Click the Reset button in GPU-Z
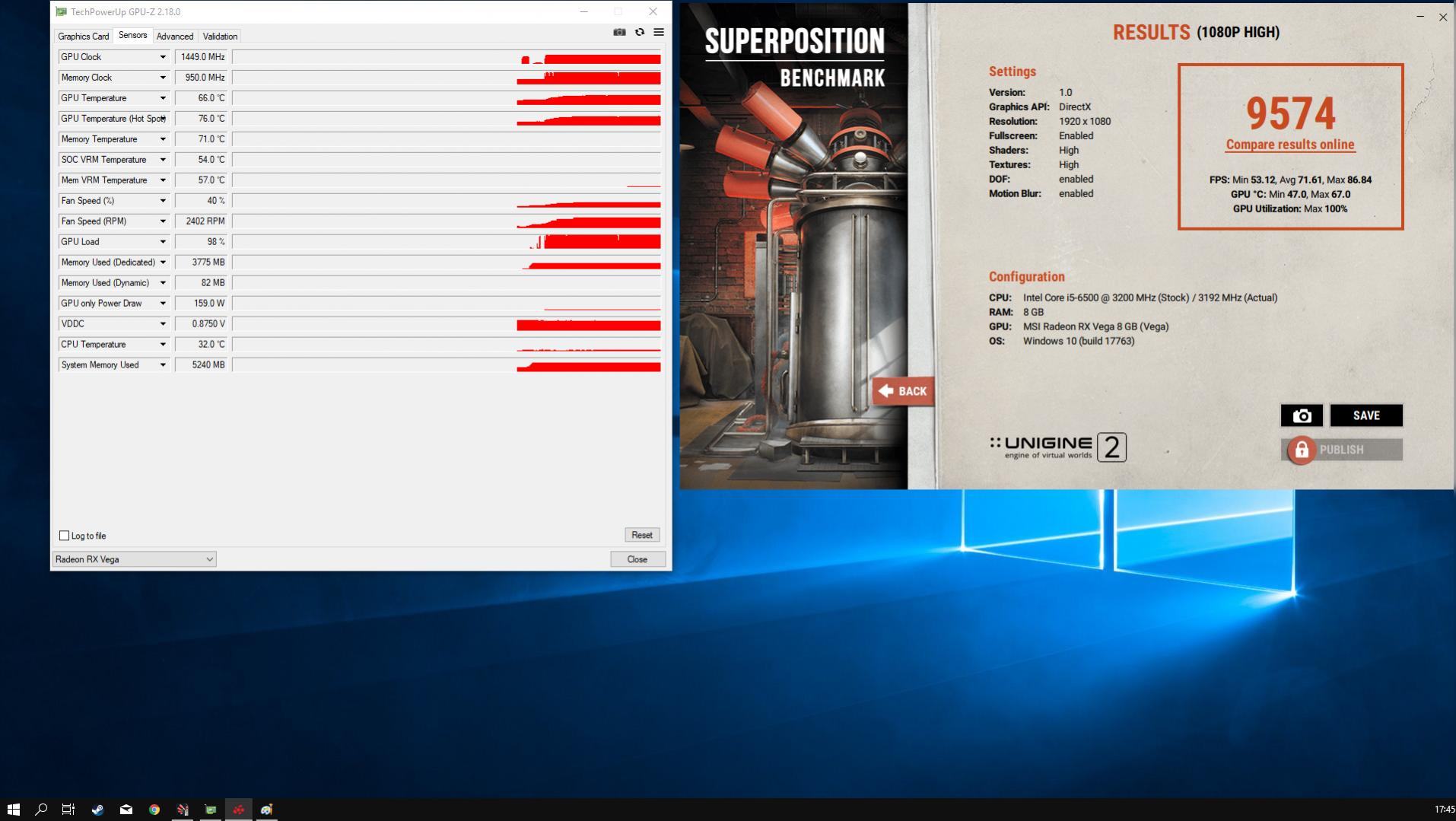Viewport: 1456px width, 821px height. click(642, 535)
